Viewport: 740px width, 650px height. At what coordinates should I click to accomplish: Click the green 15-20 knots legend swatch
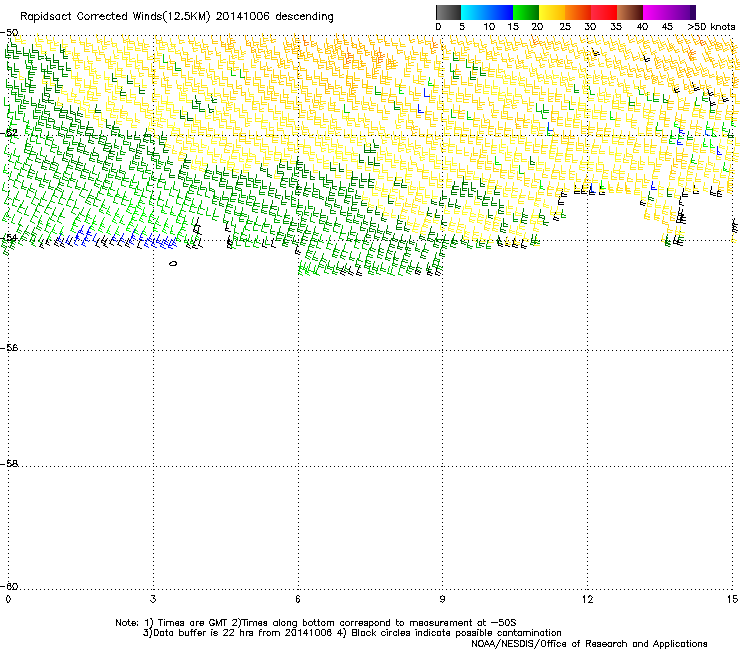pyautogui.click(x=526, y=12)
